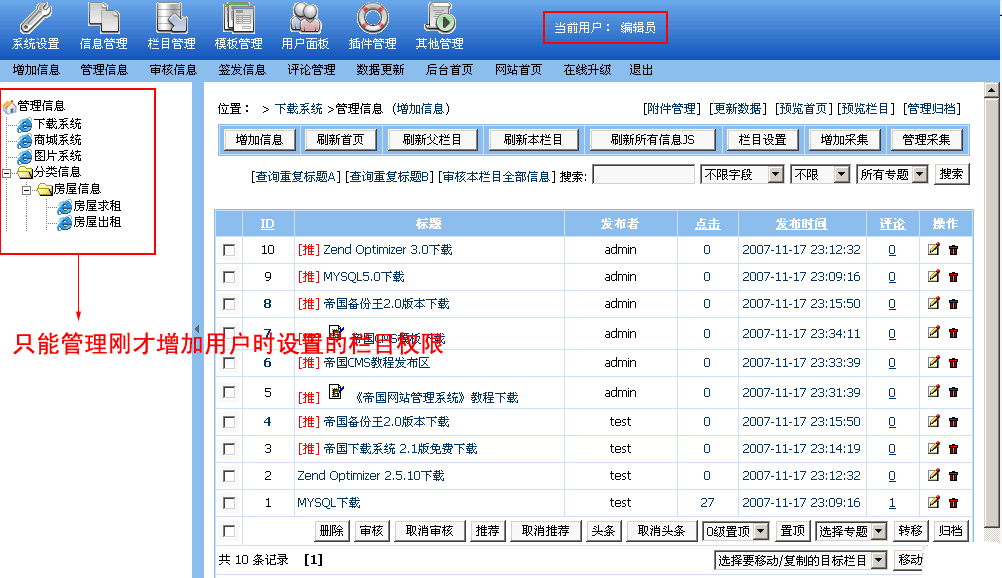1002x578 pixels.
Task: Click edit icon for Zend Optimizer 3.0下载 row
Action: [934, 249]
